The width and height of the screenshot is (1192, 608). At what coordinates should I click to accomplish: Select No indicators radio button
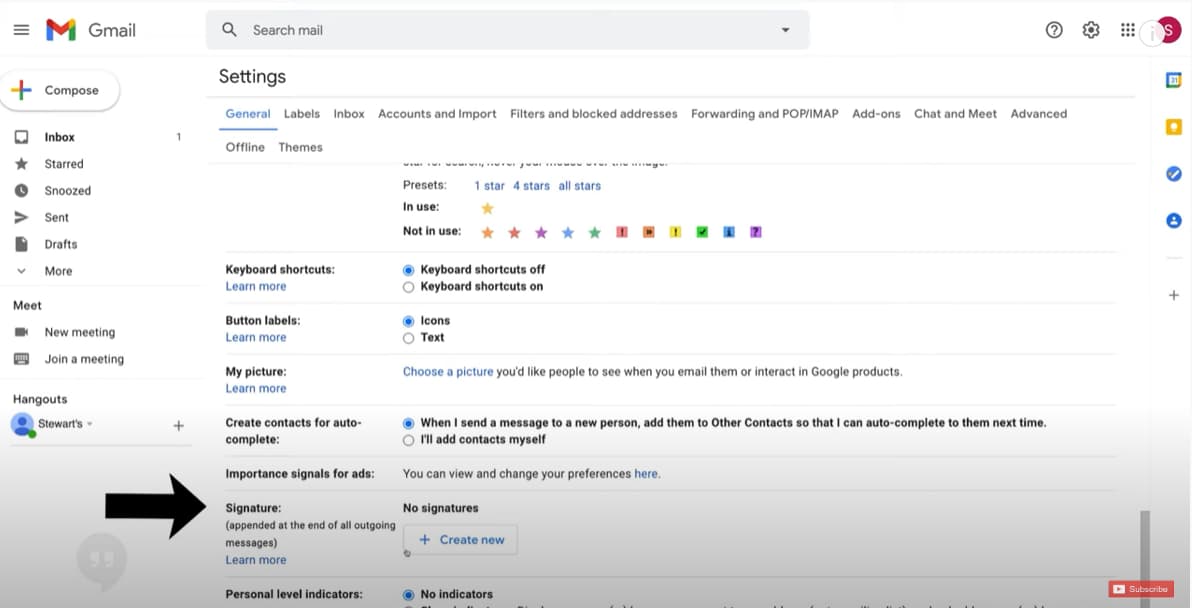click(408, 594)
